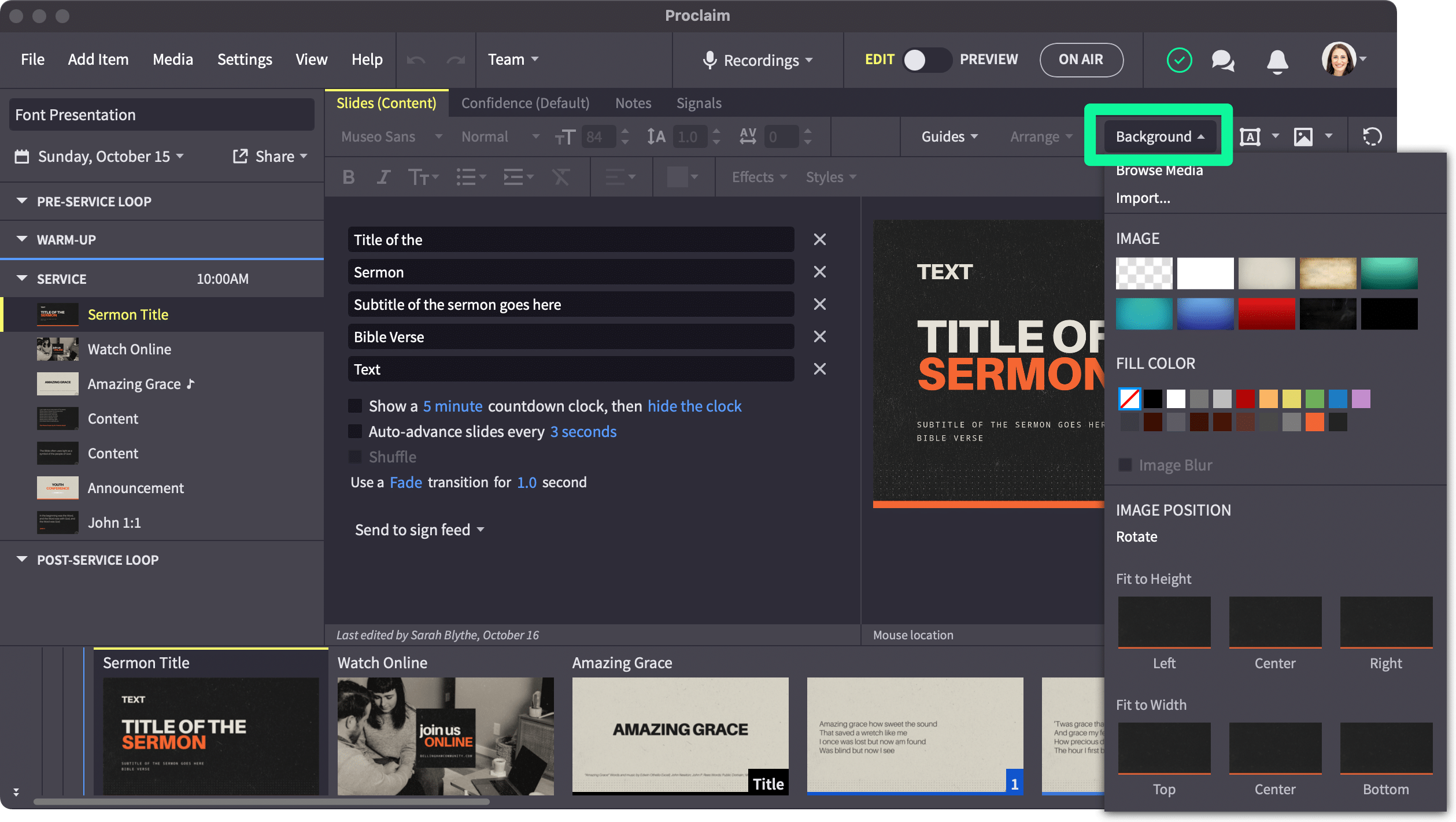The height and width of the screenshot is (822, 1456).
Task: Enable Auto-advance slides every 3 seconds
Action: pyautogui.click(x=356, y=432)
